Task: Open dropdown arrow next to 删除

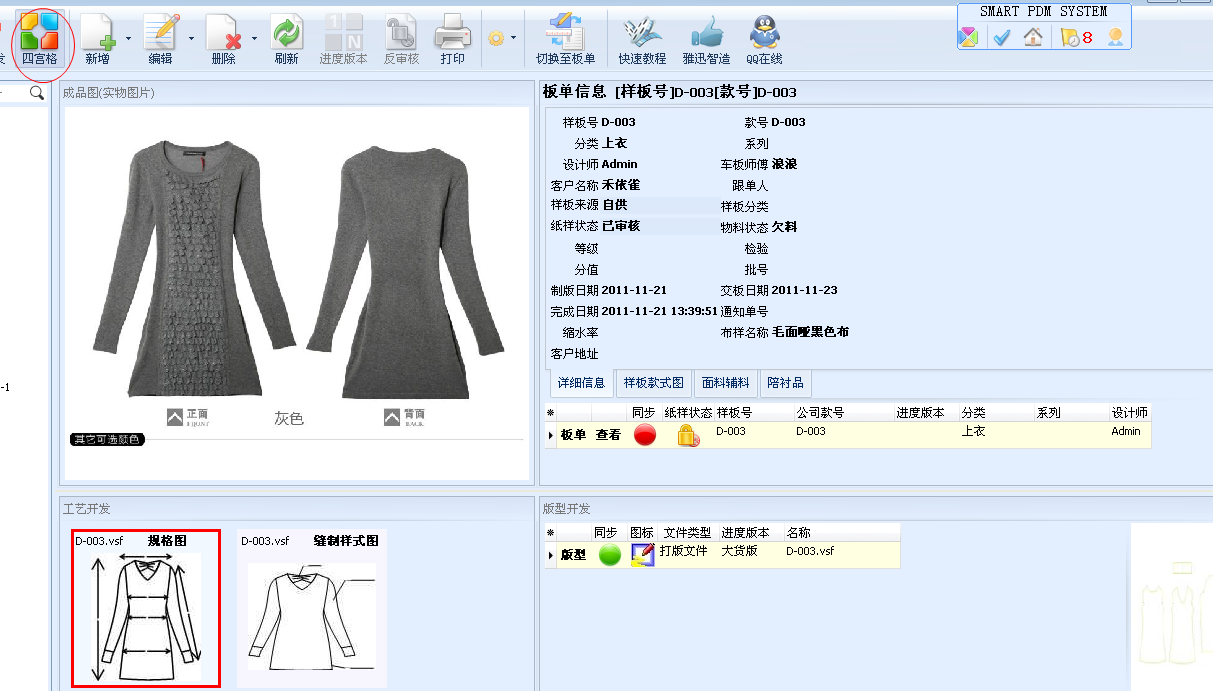Action: [254, 38]
